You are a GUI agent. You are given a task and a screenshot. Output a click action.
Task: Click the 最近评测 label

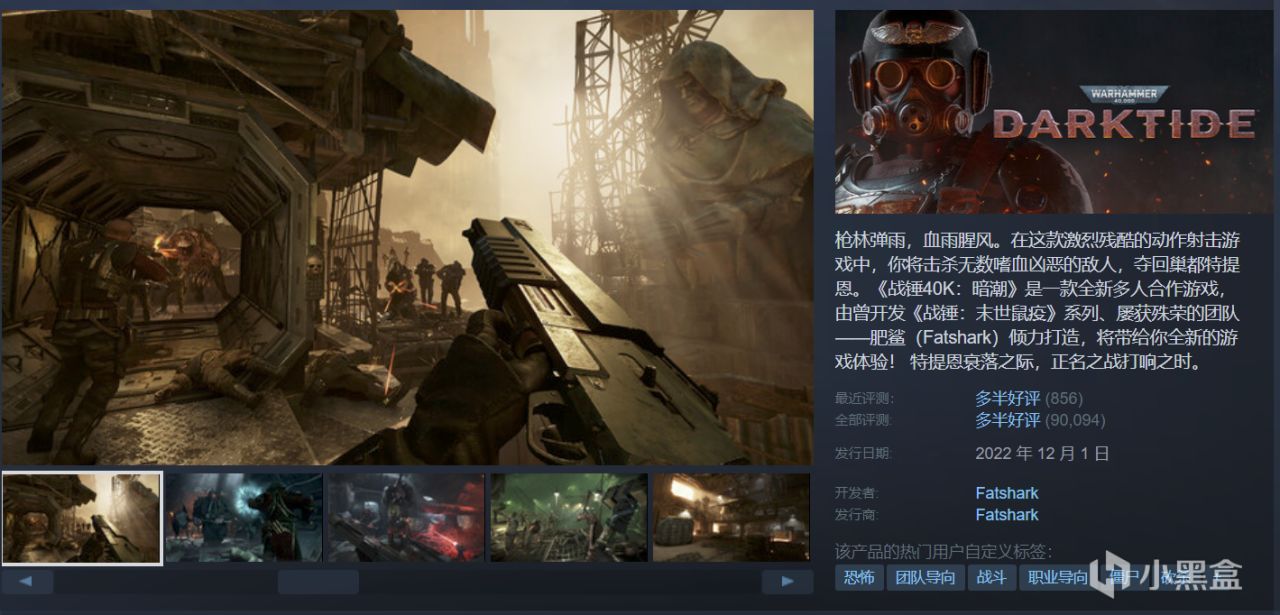point(863,399)
